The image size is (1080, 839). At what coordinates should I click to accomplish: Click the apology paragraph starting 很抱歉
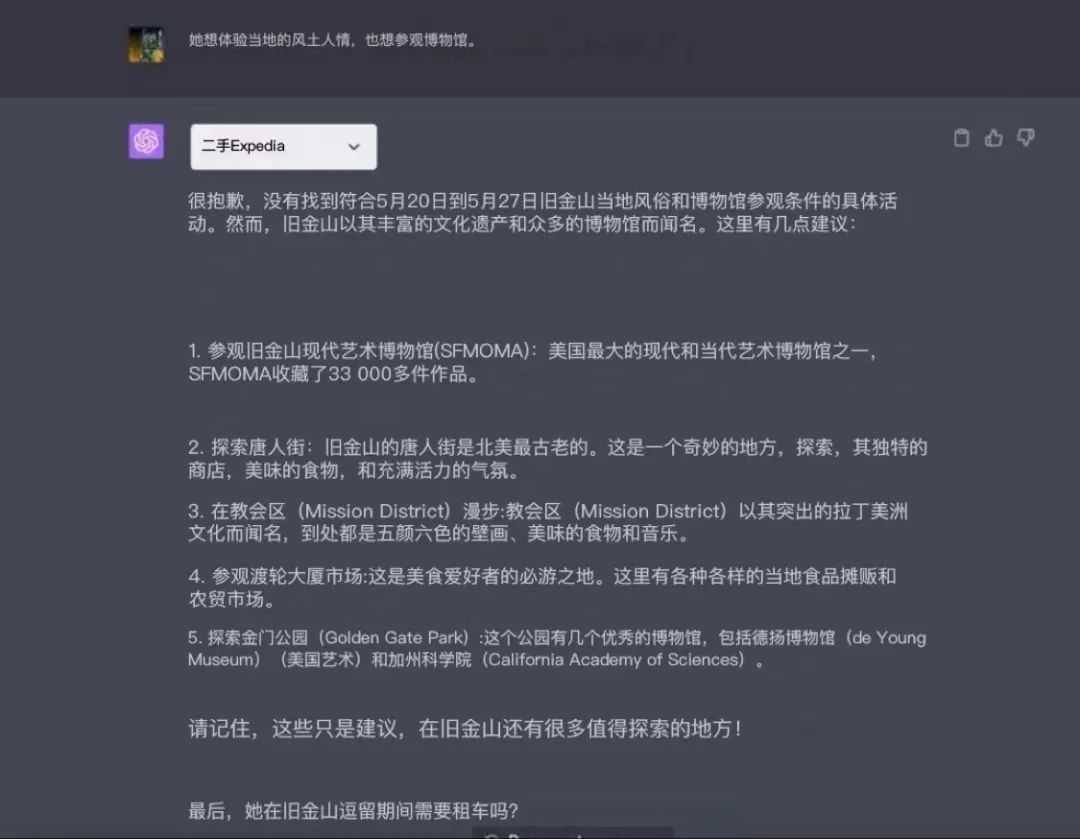543,213
